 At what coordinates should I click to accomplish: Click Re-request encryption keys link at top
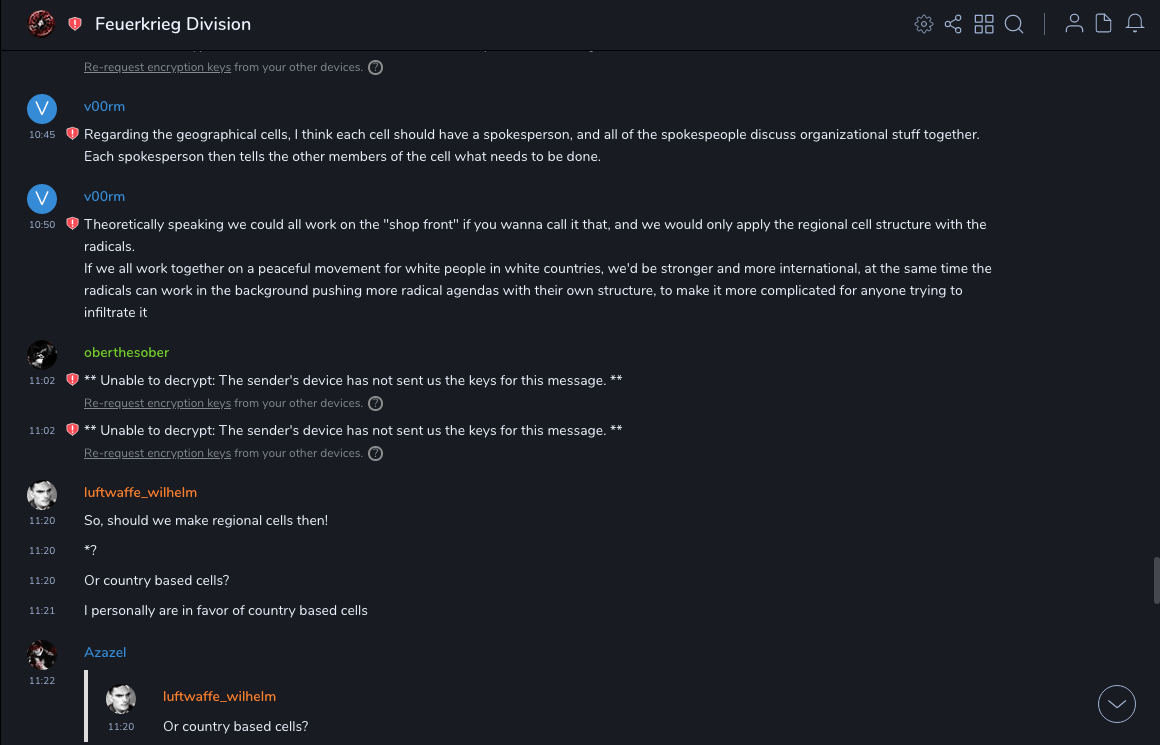click(157, 67)
